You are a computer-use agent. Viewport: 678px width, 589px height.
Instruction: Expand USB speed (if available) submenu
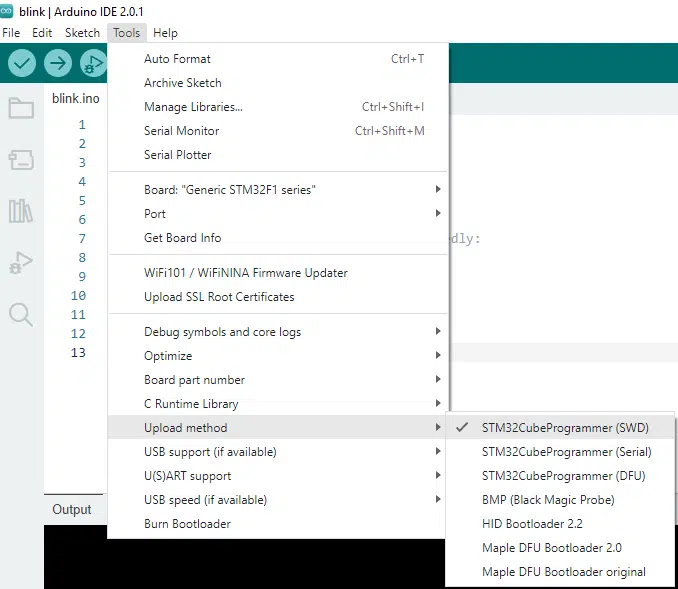(x=278, y=500)
